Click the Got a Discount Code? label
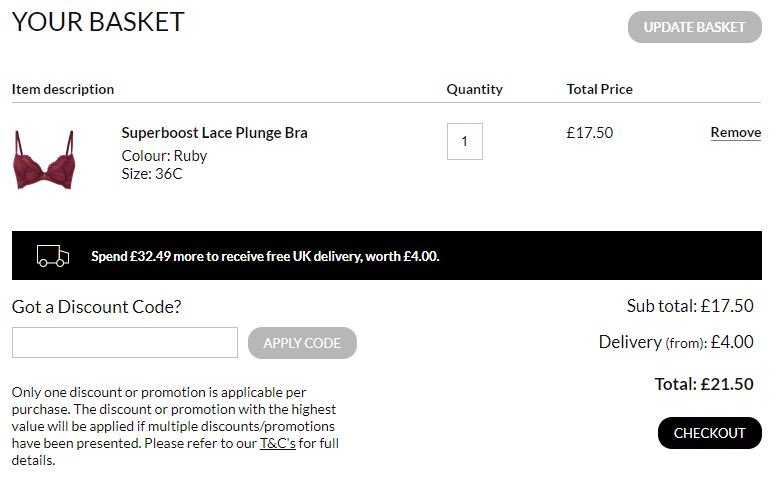Screen dimensions: 778x484 tap(97, 307)
